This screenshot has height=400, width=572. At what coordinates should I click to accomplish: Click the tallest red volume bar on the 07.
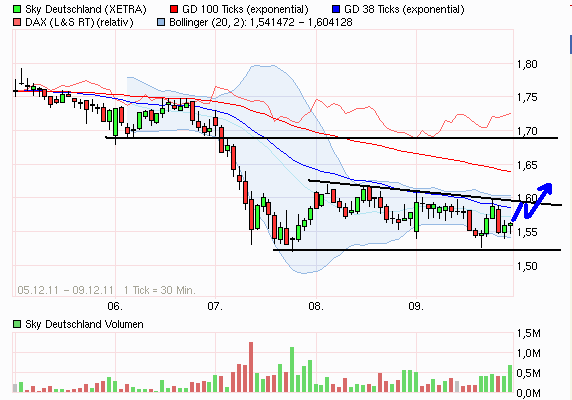click(251, 367)
